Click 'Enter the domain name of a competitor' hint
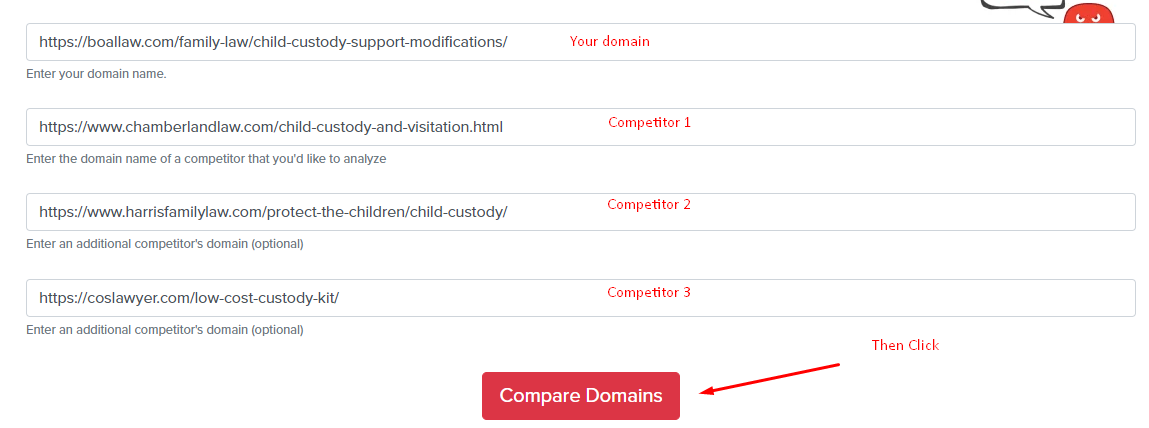Screen dimensions: 1149x428 [206, 158]
